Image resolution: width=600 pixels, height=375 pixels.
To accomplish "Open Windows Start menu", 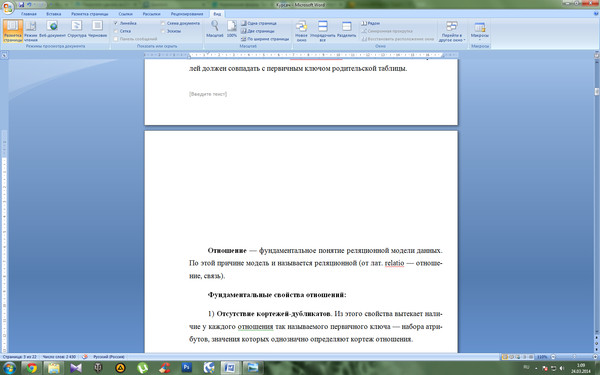I will tap(10, 368).
